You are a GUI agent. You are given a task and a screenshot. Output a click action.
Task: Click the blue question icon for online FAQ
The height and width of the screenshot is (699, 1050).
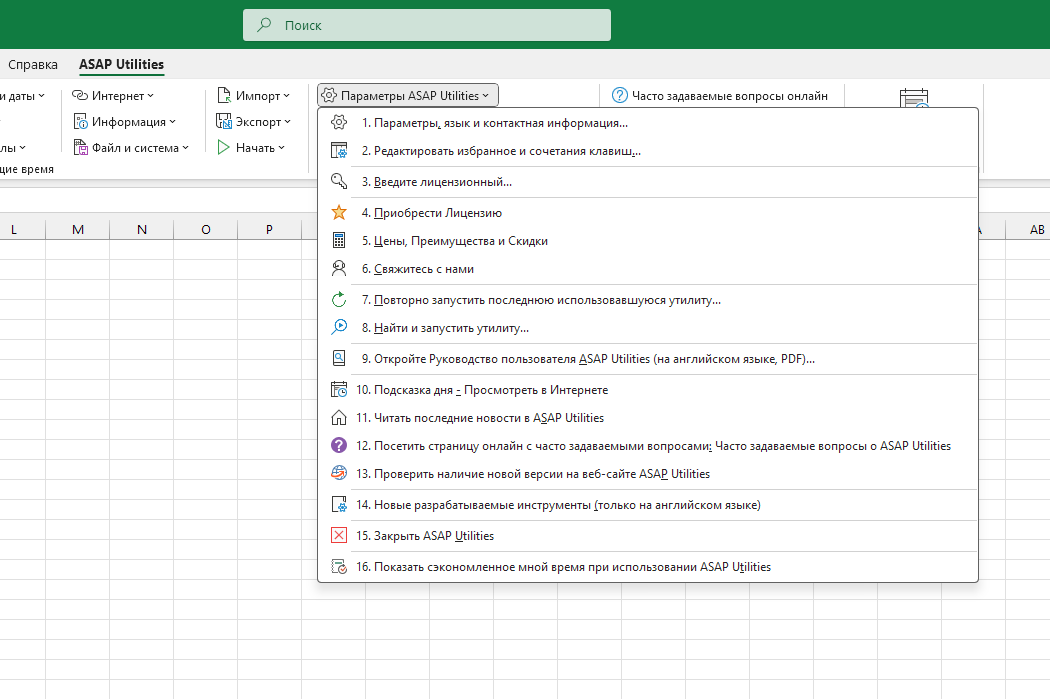coord(620,96)
